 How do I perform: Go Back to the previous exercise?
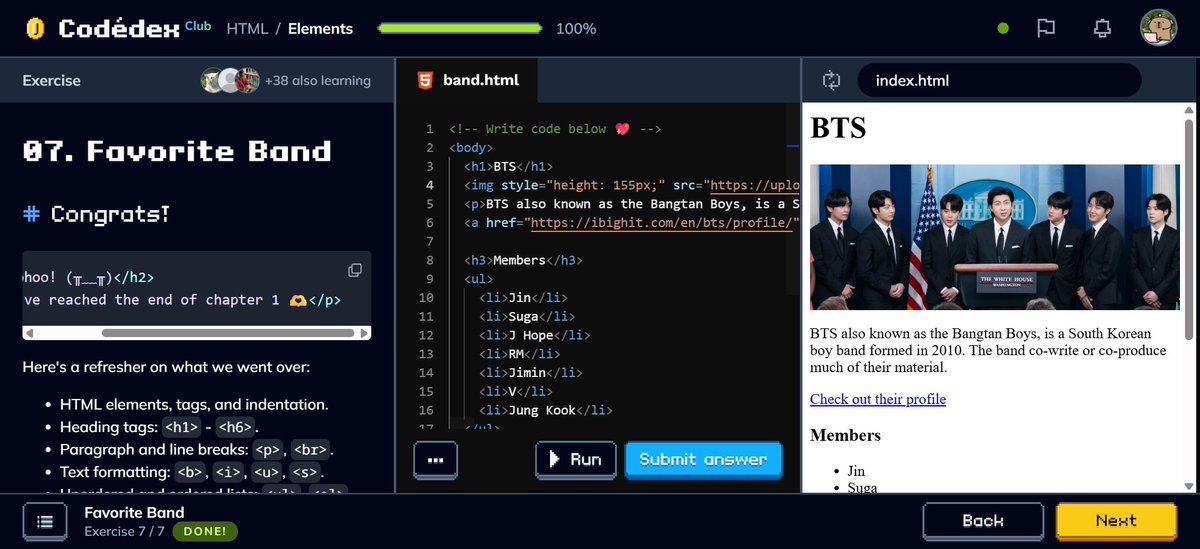click(x=983, y=520)
